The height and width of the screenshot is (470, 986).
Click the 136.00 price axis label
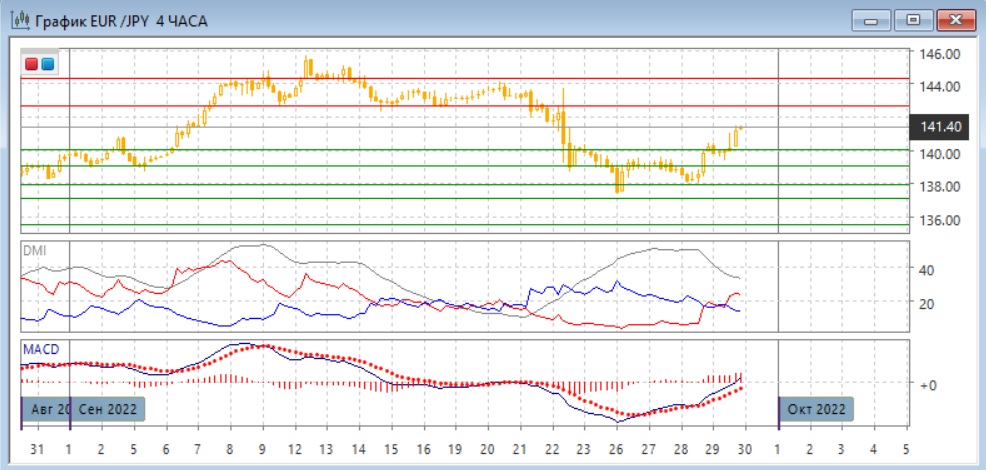(940, 220)
